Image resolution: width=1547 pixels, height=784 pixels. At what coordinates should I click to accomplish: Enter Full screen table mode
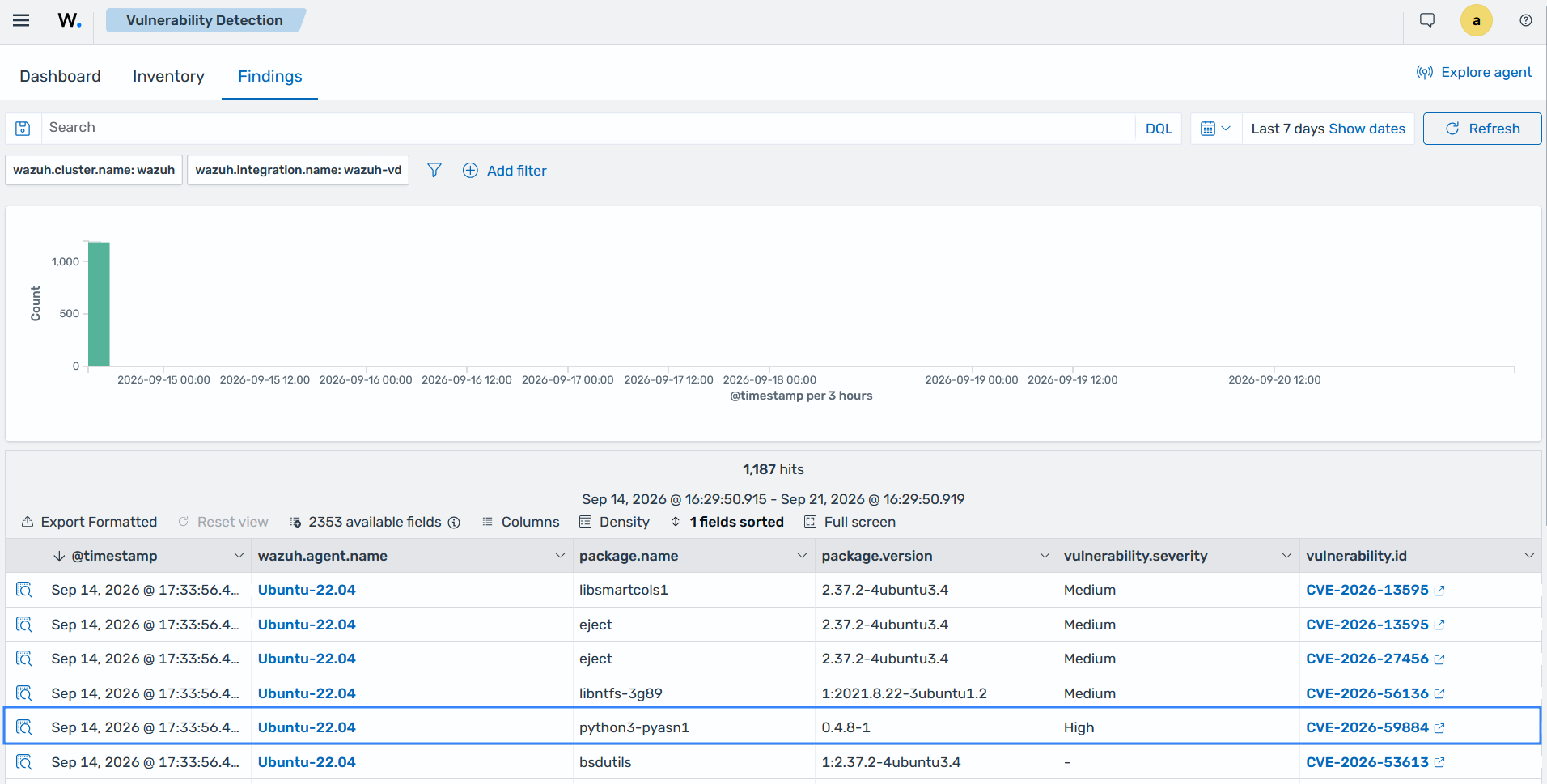click(850, 522)
